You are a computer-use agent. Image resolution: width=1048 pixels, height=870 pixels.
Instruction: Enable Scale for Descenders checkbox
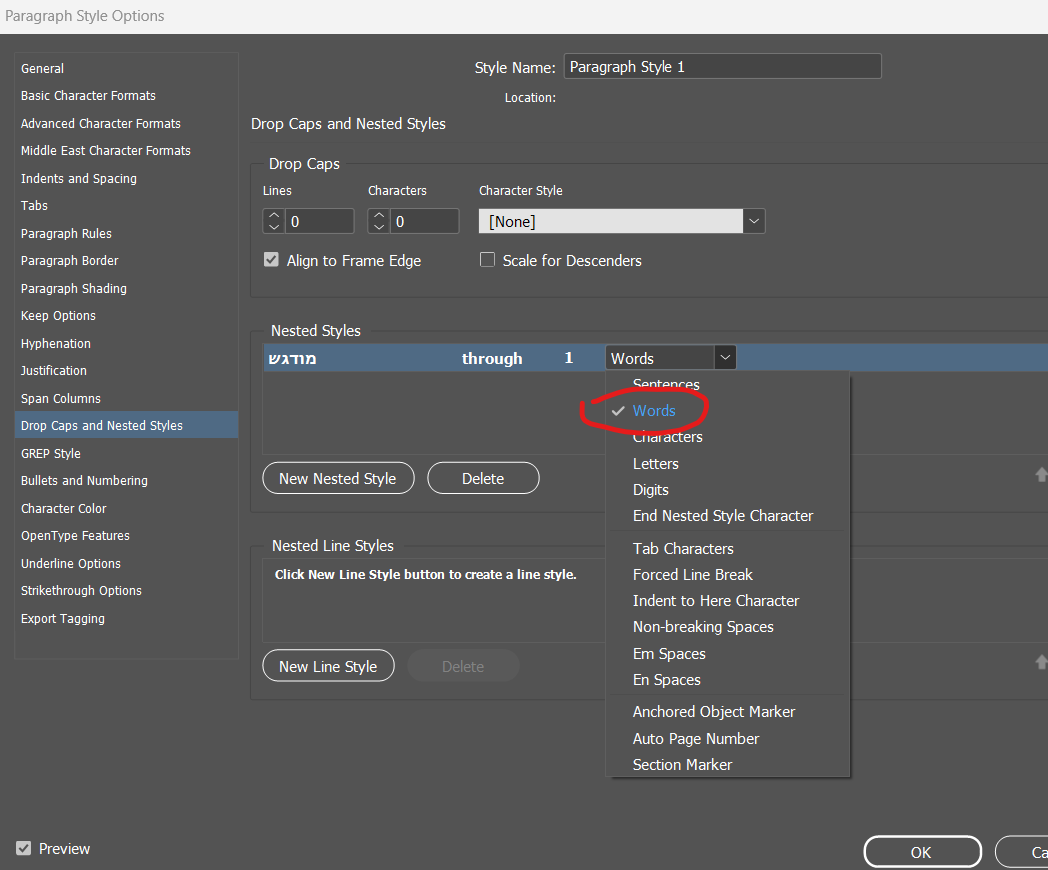pos(487,260)
